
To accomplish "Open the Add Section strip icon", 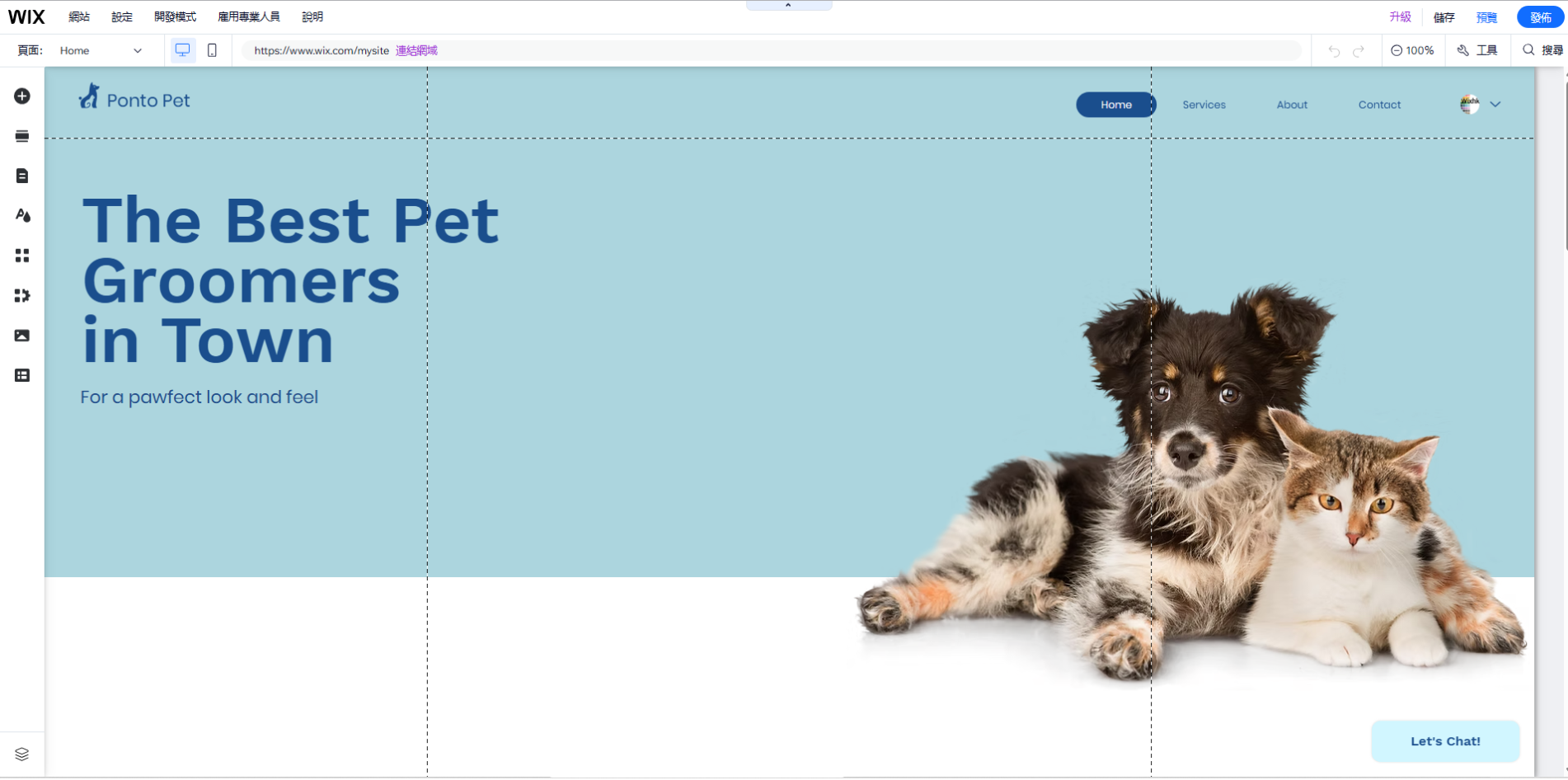I will (x=22, y=136).
